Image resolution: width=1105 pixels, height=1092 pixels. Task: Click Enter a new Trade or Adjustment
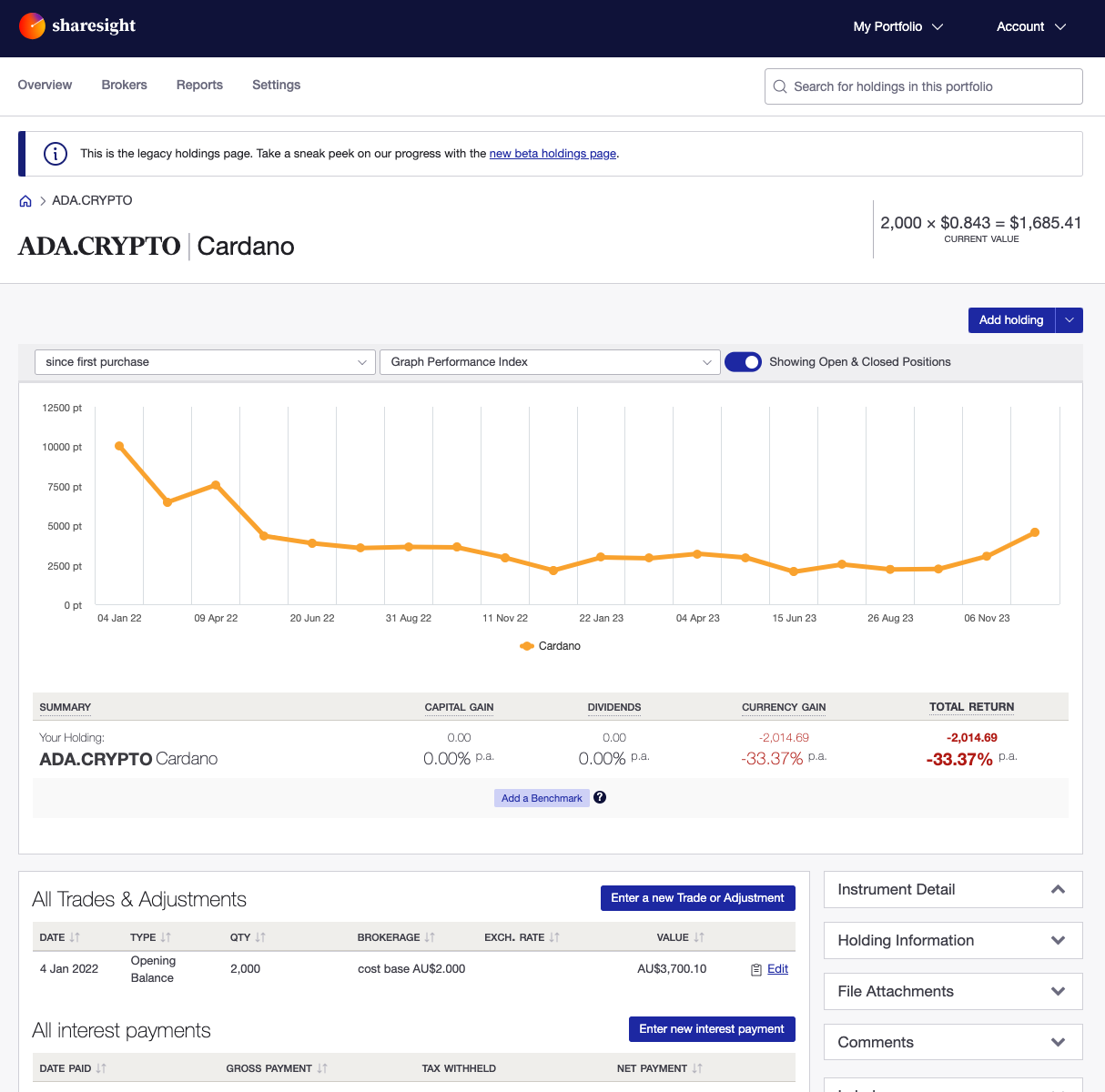[x=698, y=898]
